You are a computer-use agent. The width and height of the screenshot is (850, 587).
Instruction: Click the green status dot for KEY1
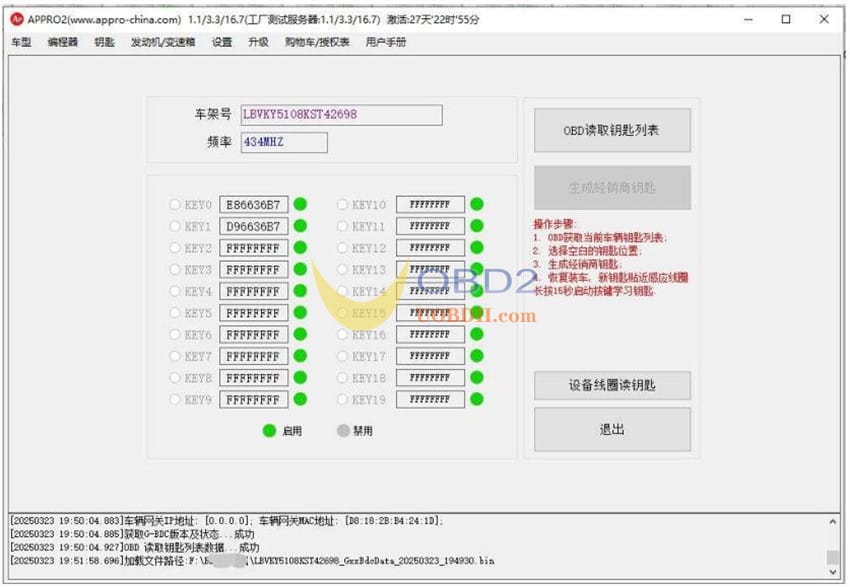[300, 226]
